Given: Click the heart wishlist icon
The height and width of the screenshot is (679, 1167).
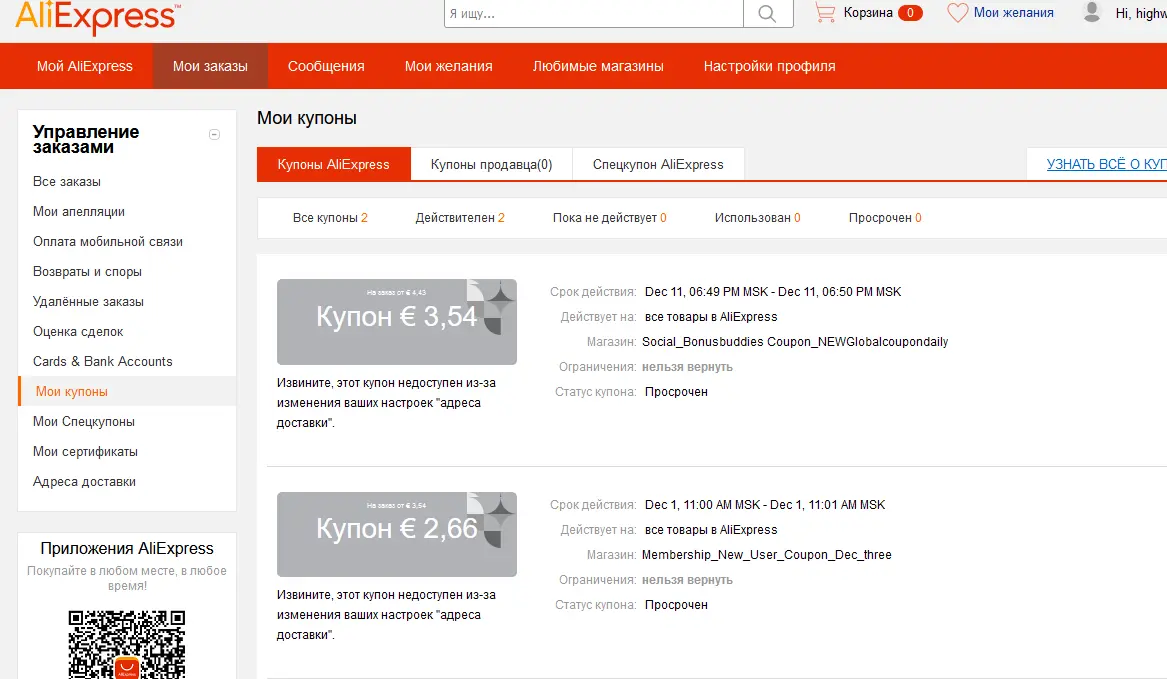Looking at the screenshot, I should (957, 13).
